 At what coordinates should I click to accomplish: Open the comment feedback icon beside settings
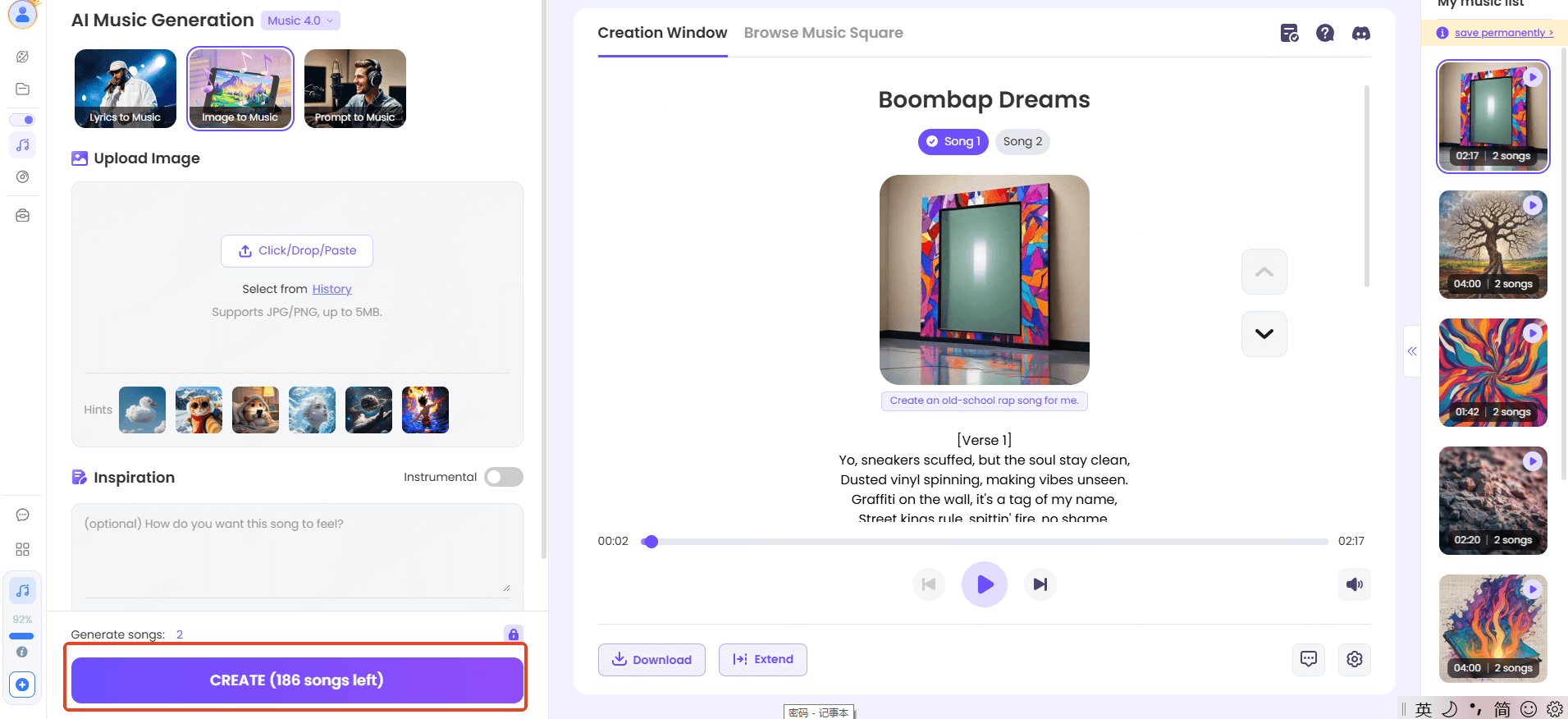coord(1309,659)
